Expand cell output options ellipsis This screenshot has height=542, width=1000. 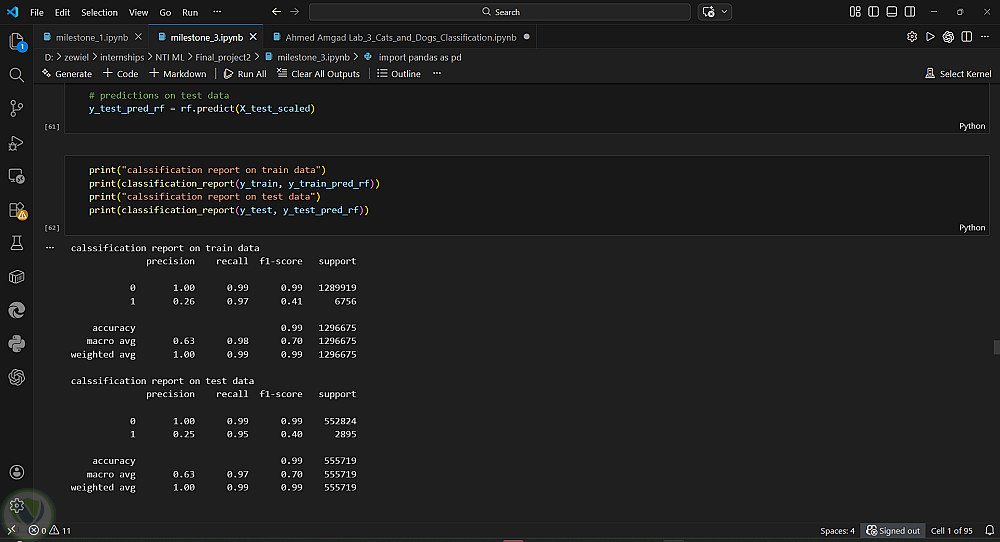click(50, 247)
